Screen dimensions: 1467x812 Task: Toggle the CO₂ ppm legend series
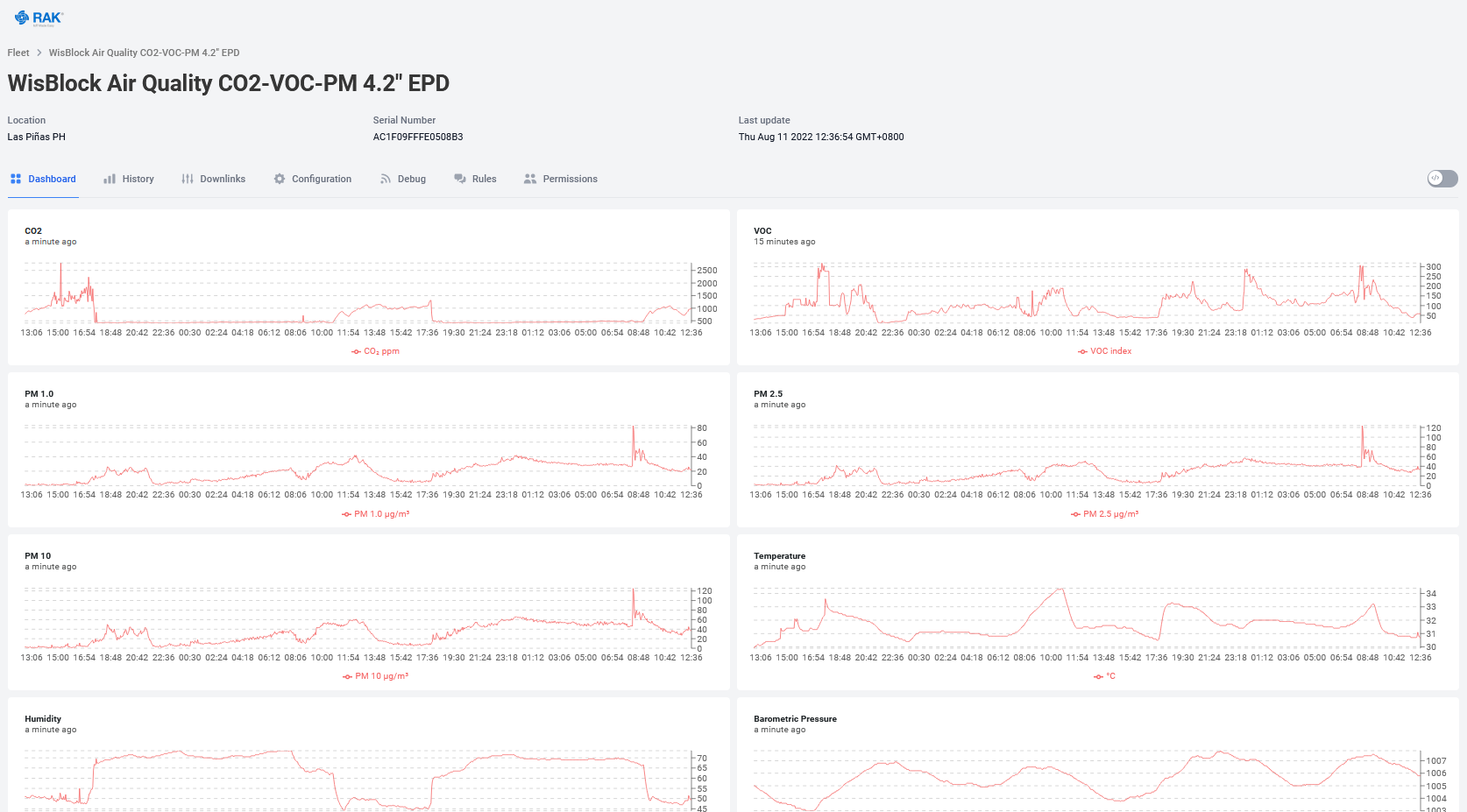click(x=375, y=351)
